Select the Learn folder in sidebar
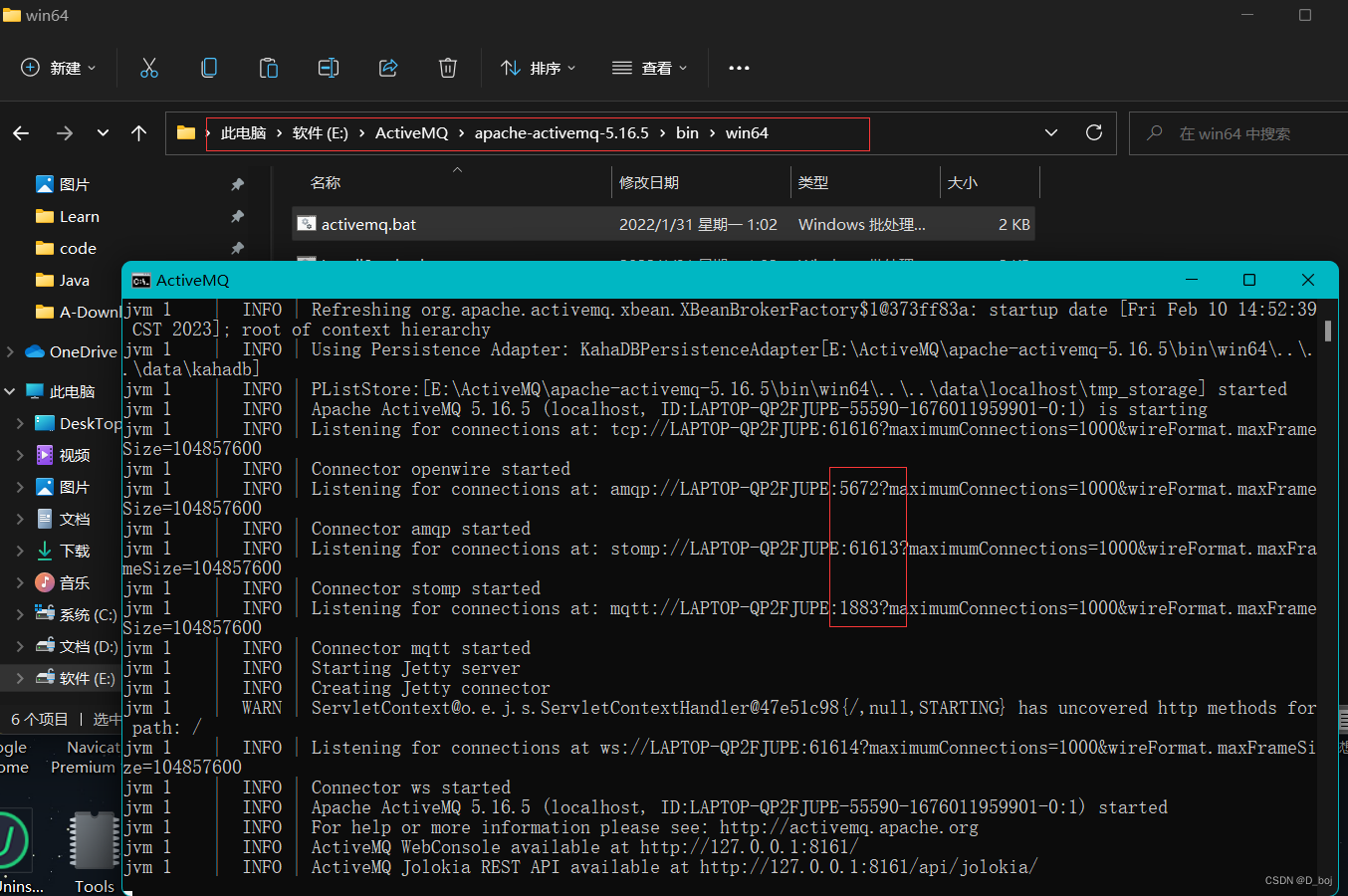 (x=79, y=216)
